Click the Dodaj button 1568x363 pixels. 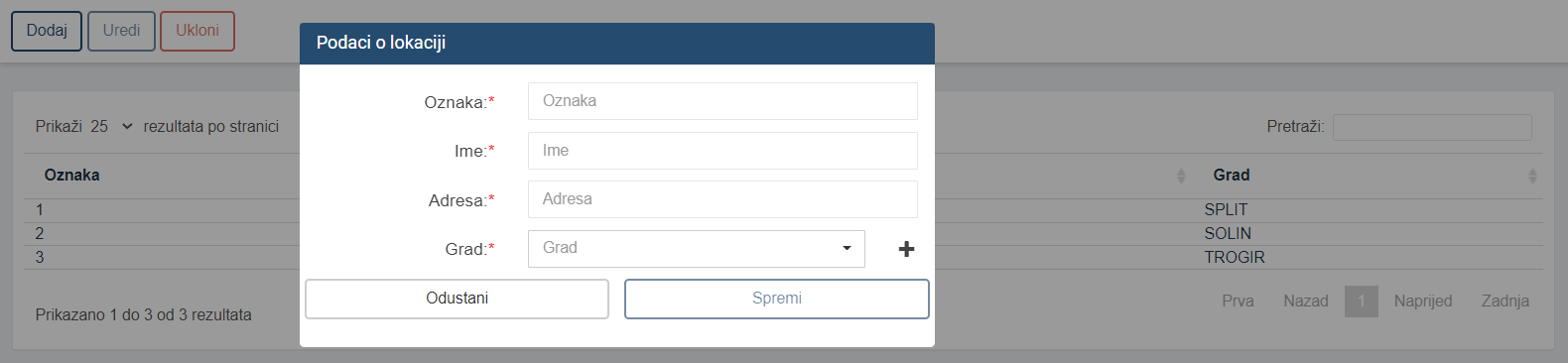(x=47, y=31)
